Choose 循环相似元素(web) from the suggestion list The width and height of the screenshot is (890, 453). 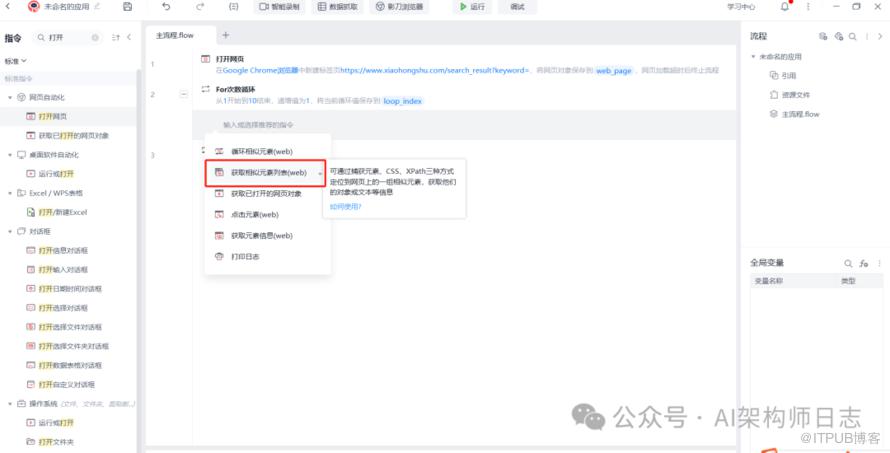click(267, 152)
